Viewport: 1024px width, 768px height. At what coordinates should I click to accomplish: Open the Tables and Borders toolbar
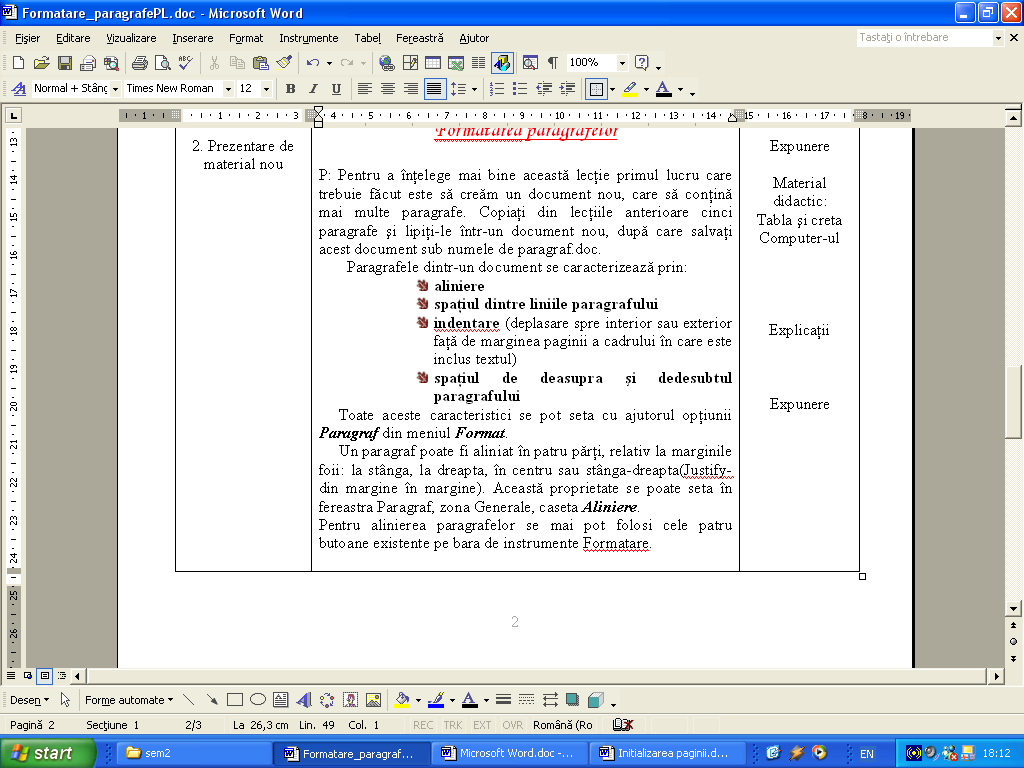[410, 63]
